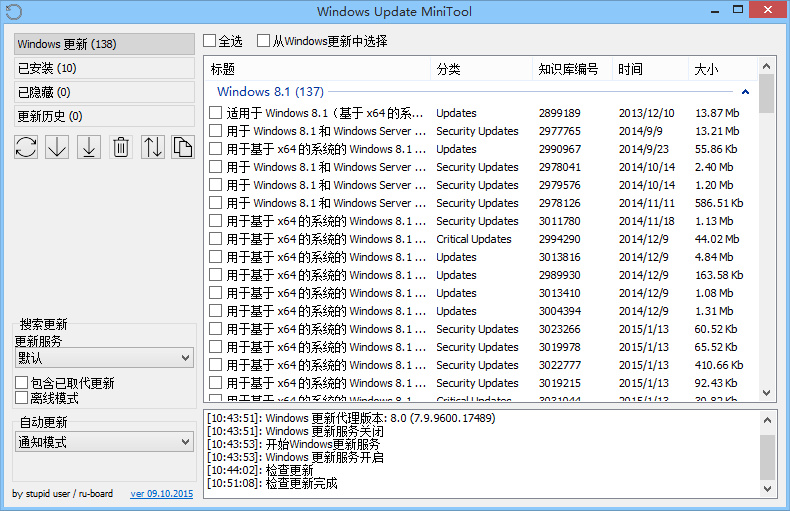Click KB number 3004394
The height and width of the screenshot is (511, 790).
click(559, 311)
